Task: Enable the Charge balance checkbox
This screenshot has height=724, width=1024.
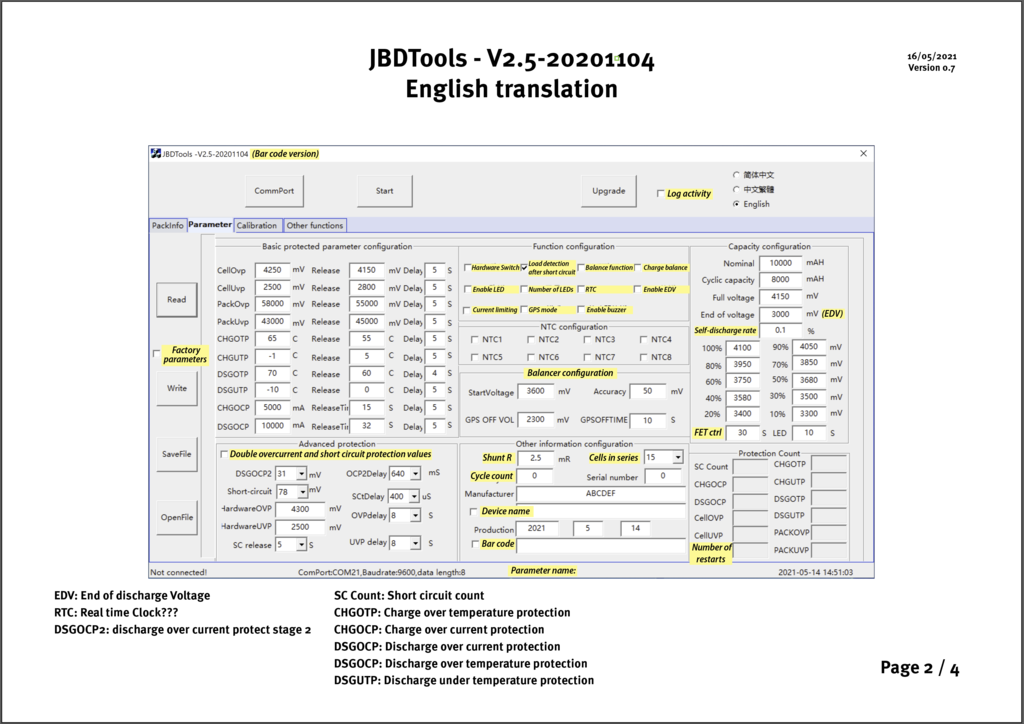Action: [638, 268]
